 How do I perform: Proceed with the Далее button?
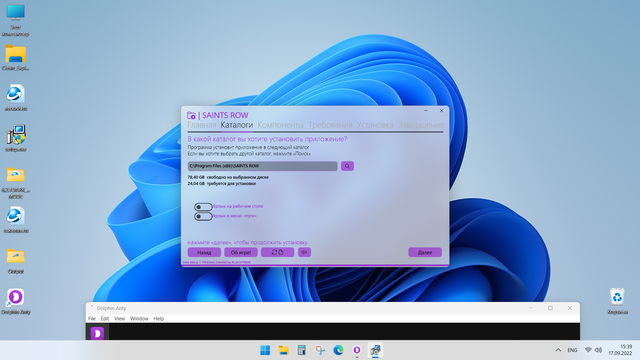tap(425, 252)
